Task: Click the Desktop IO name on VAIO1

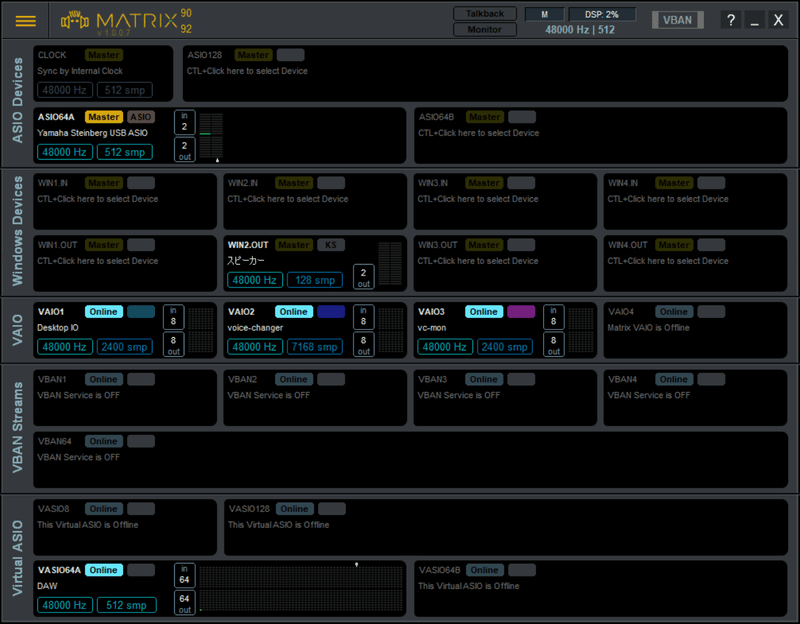Action: pyautogui.click(x=58, y=328)
